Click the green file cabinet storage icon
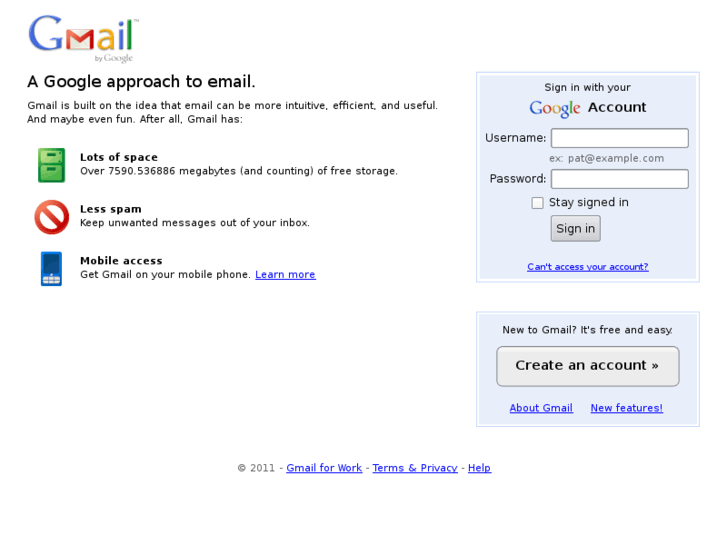 point(51,165)
